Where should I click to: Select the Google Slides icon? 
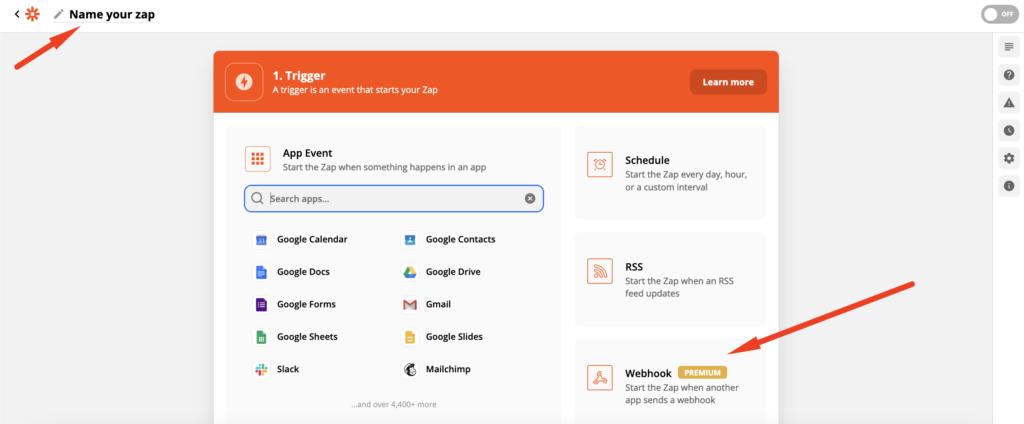click(409, 337)
